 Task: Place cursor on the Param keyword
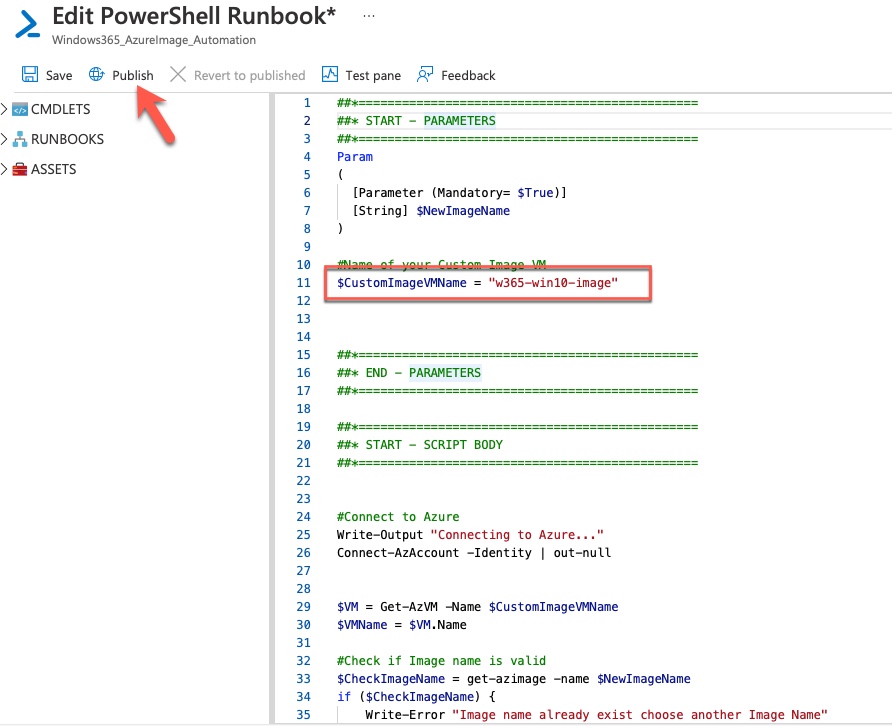[355, 157]
